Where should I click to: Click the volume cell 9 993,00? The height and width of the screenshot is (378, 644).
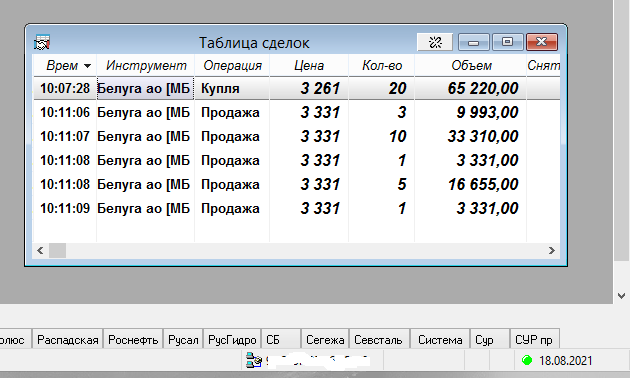[x=471, y=112]
